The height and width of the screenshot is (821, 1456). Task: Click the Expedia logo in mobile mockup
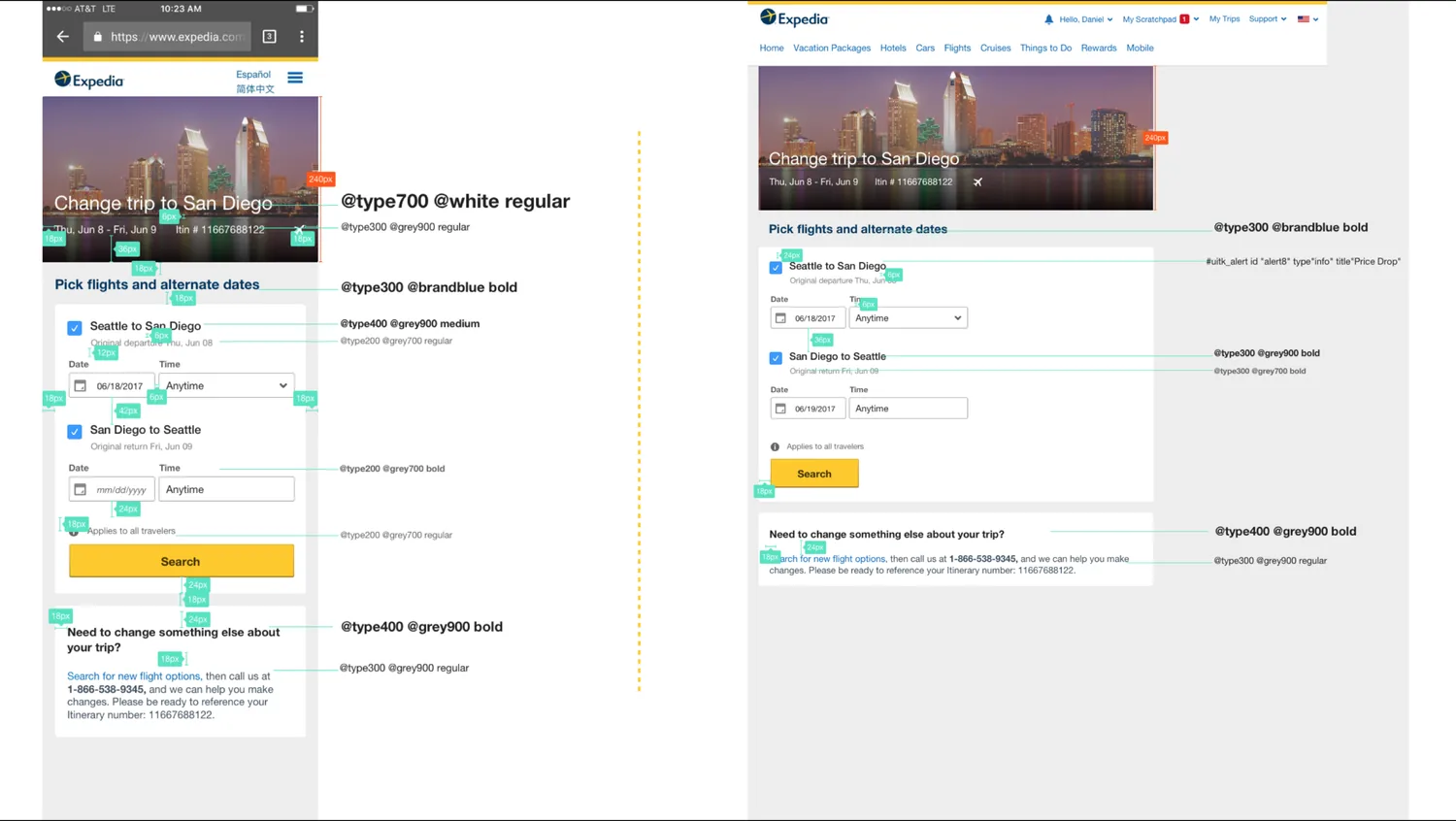click(89, 80)
